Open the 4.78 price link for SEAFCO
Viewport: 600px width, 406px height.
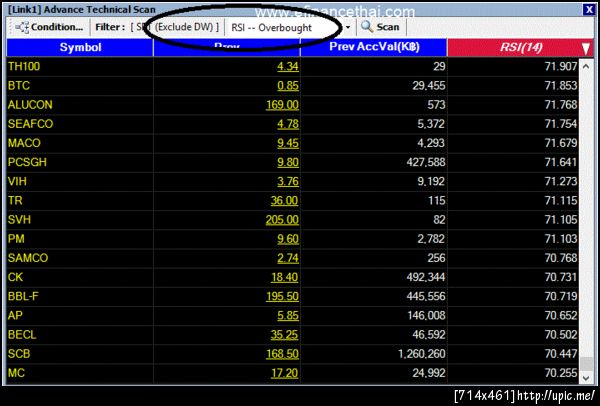point(288,124)
